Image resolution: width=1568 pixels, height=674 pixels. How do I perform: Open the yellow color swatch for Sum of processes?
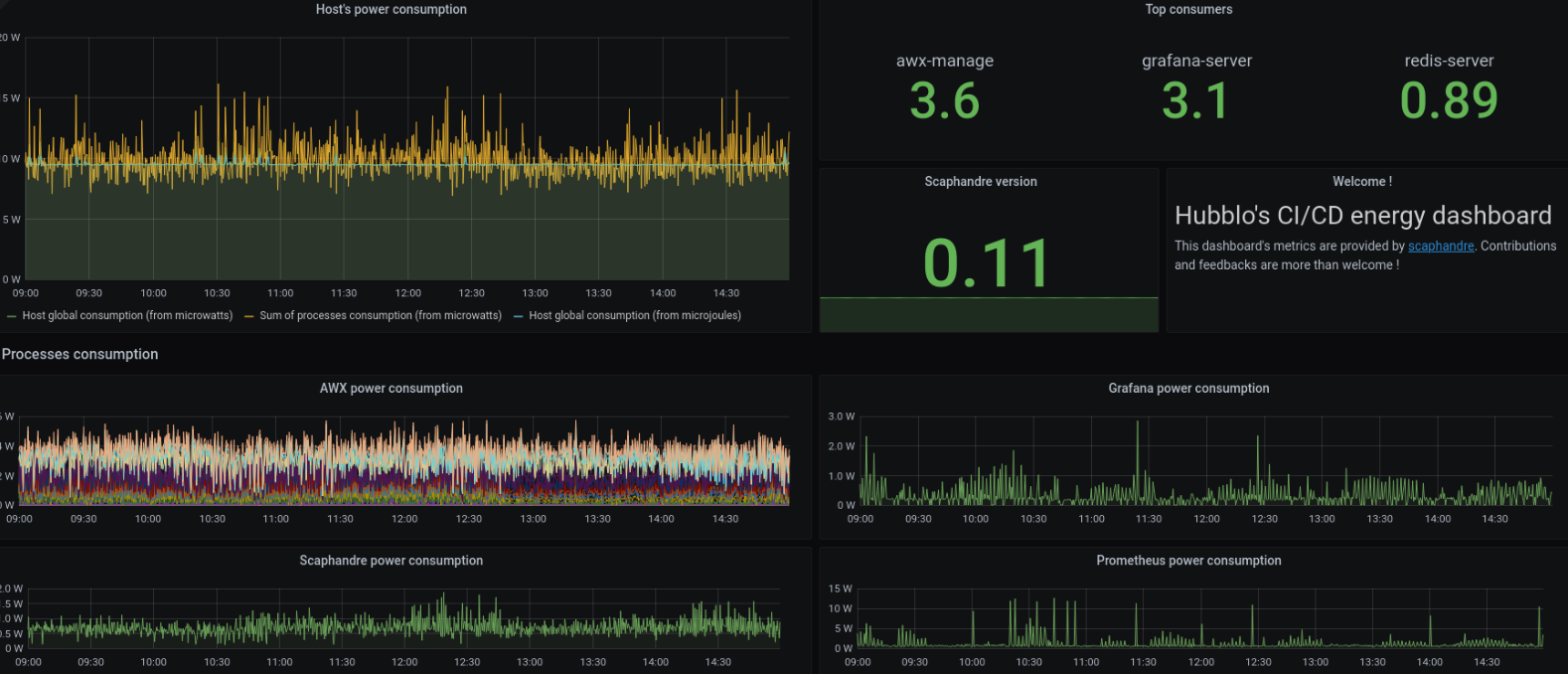tap(249, 316)
